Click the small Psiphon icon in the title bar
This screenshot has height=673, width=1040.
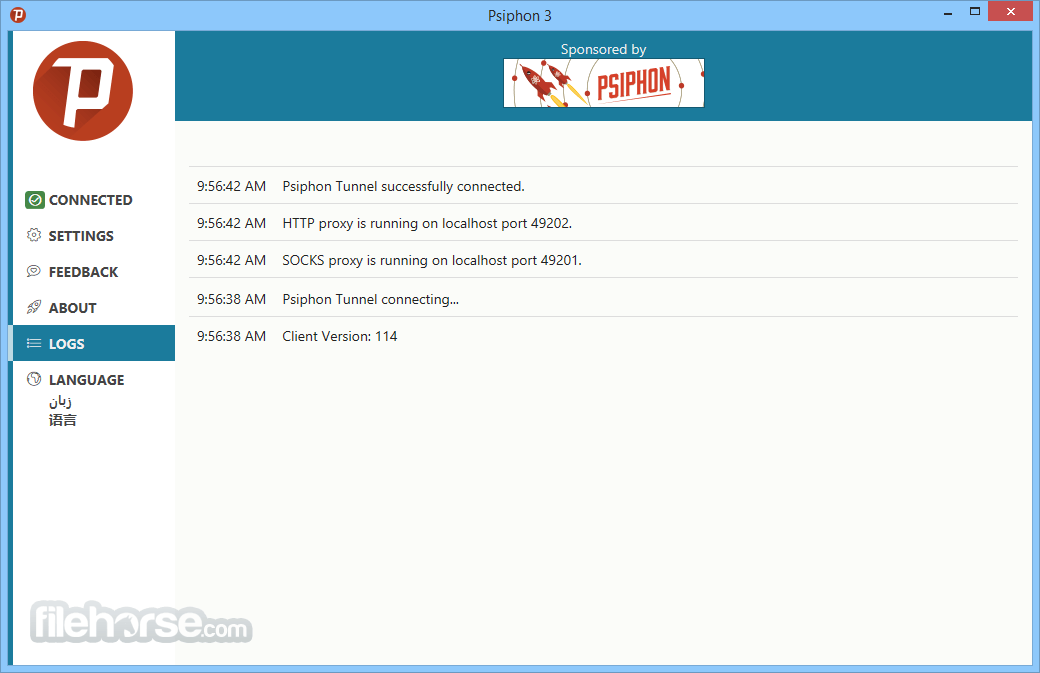(x=18, y=15)
